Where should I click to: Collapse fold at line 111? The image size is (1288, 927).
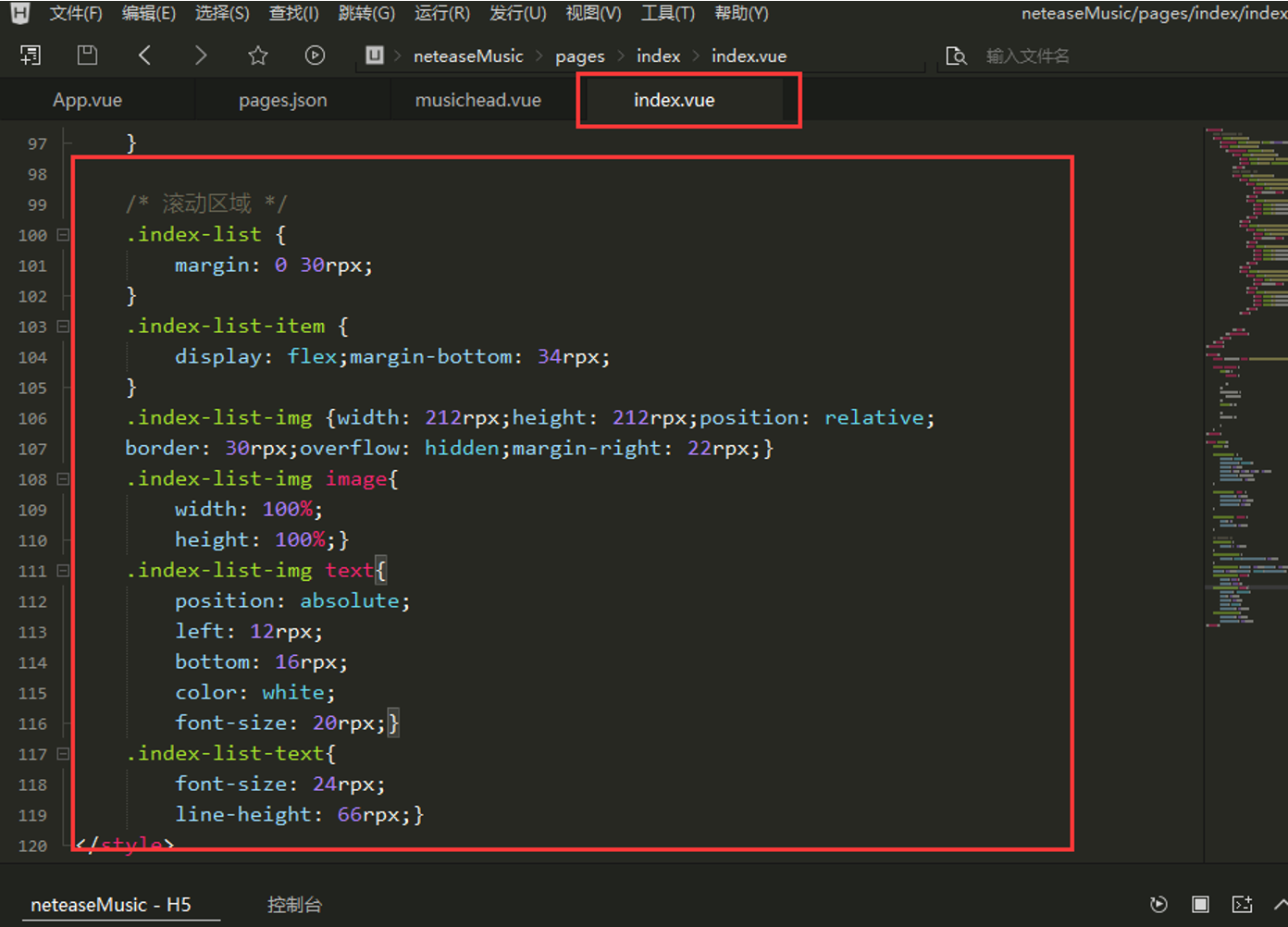point(63,571)
